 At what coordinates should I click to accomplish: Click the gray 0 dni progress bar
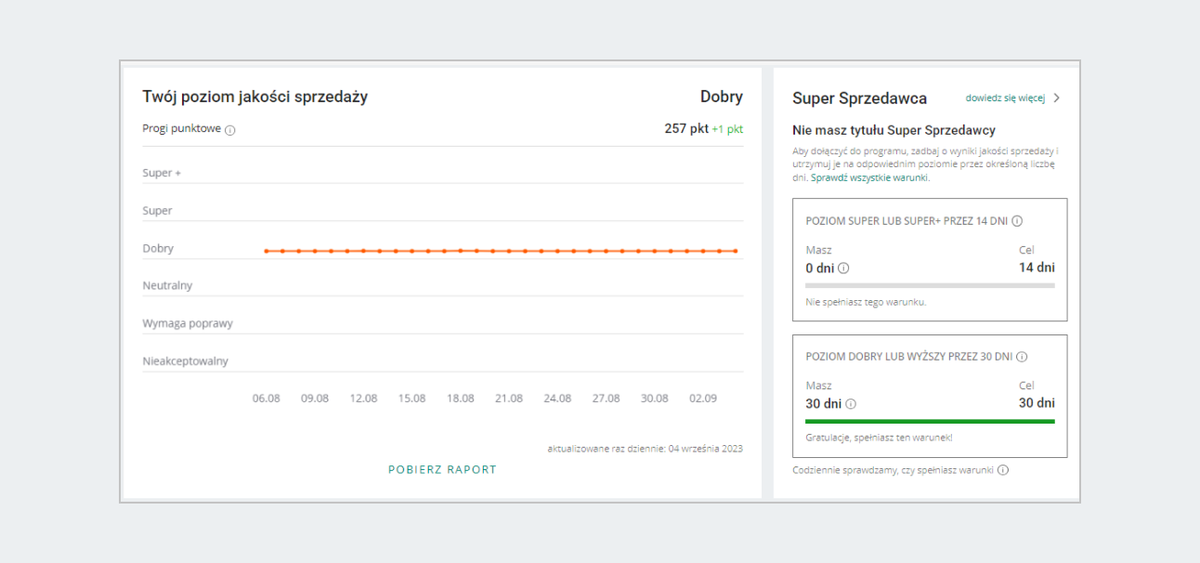[930, 286]
